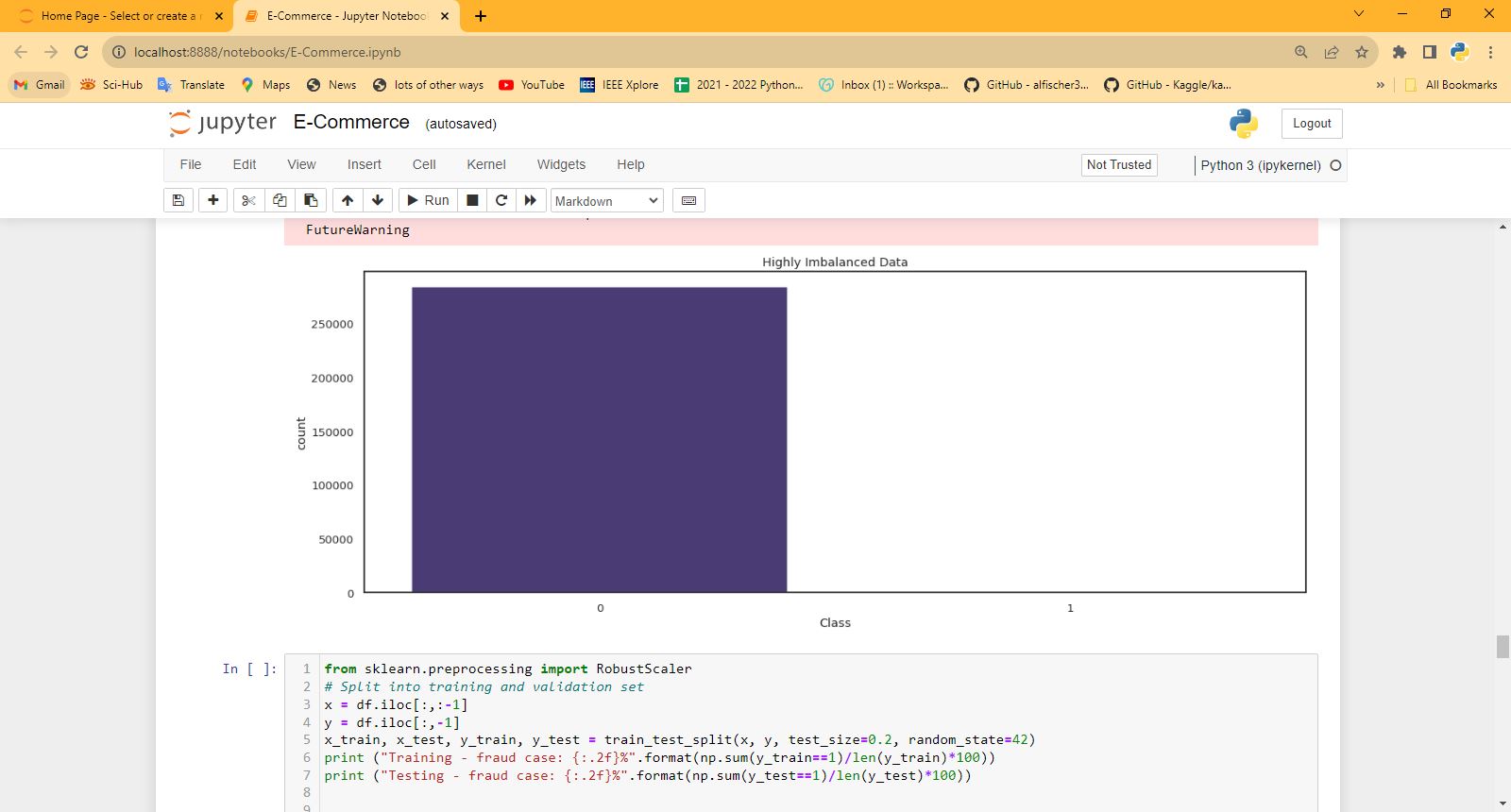Close the Home Page browser tab
The image size is (1511, 812).
(219, 16)
